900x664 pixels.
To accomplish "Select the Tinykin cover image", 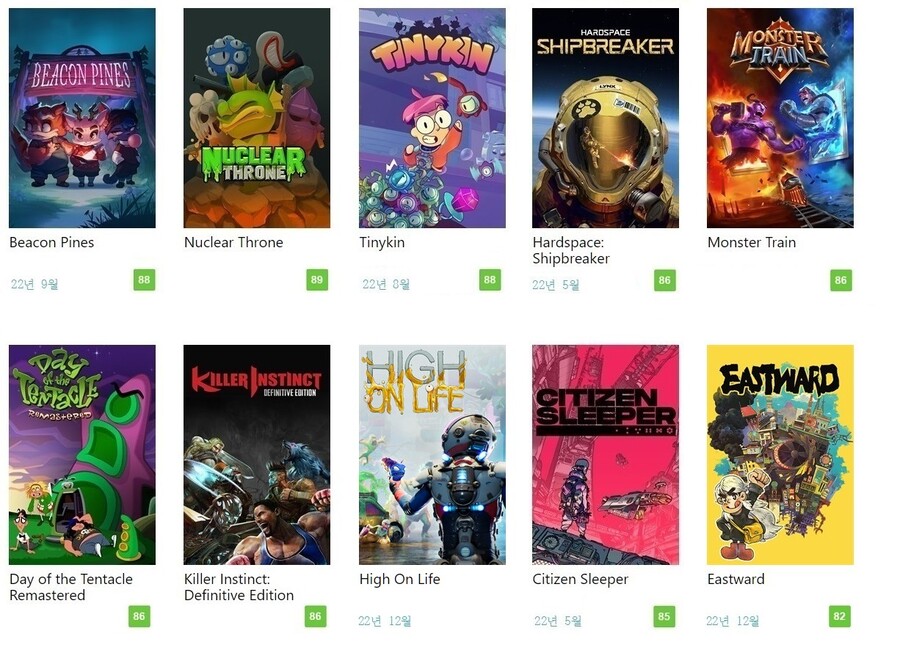I will [432, 118].
